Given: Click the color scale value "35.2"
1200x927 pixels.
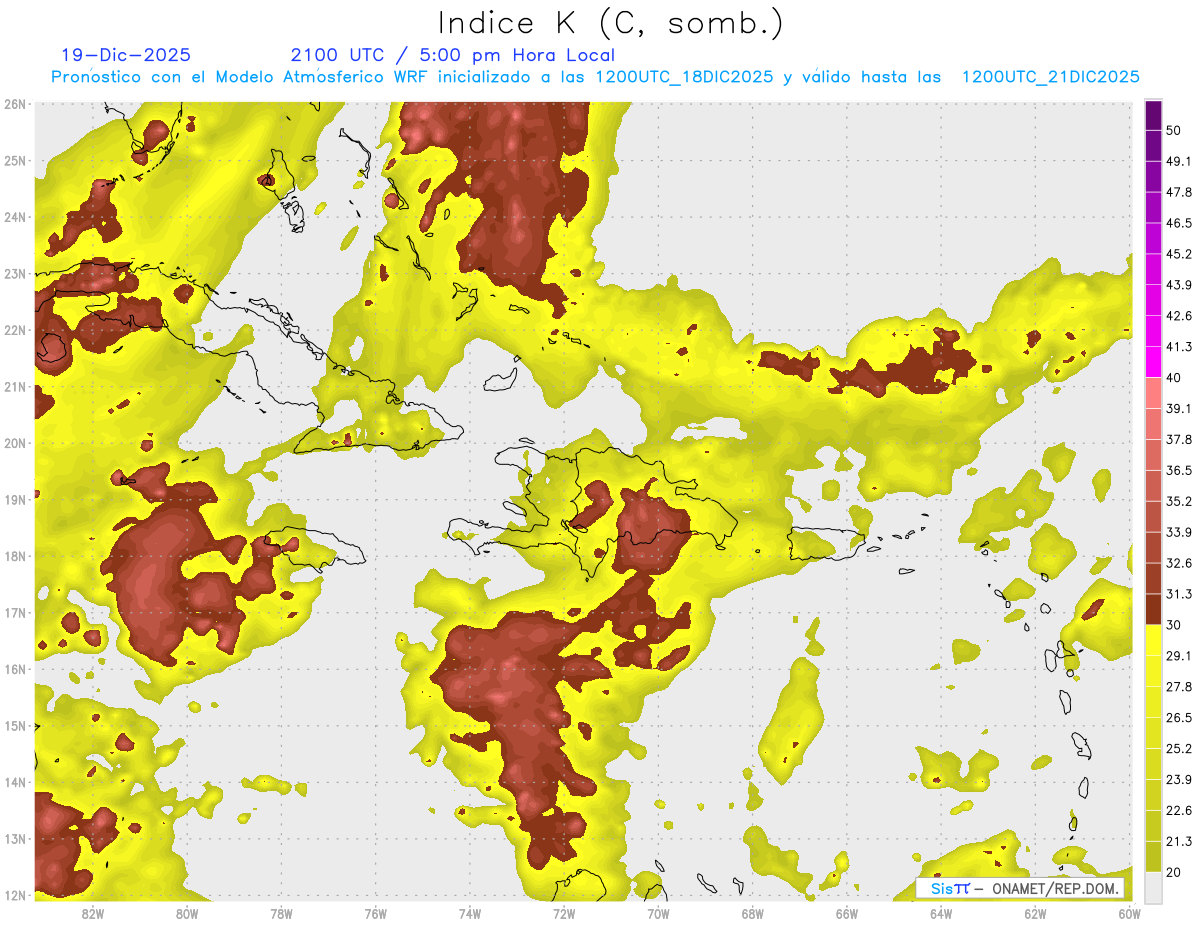Looking at the screenshot, I should click(x=1179, y=501).
